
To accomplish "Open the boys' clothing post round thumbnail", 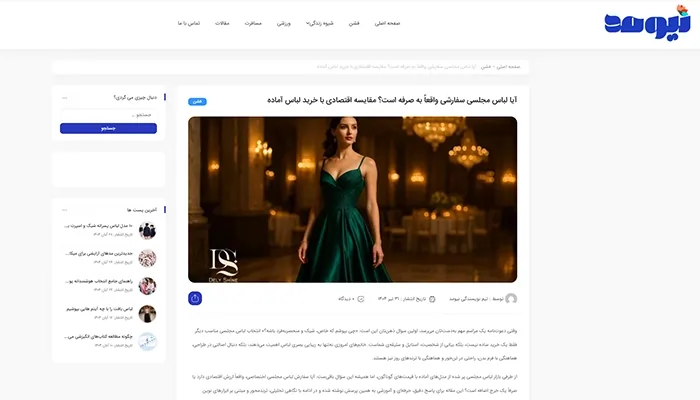I will [147, 231].
